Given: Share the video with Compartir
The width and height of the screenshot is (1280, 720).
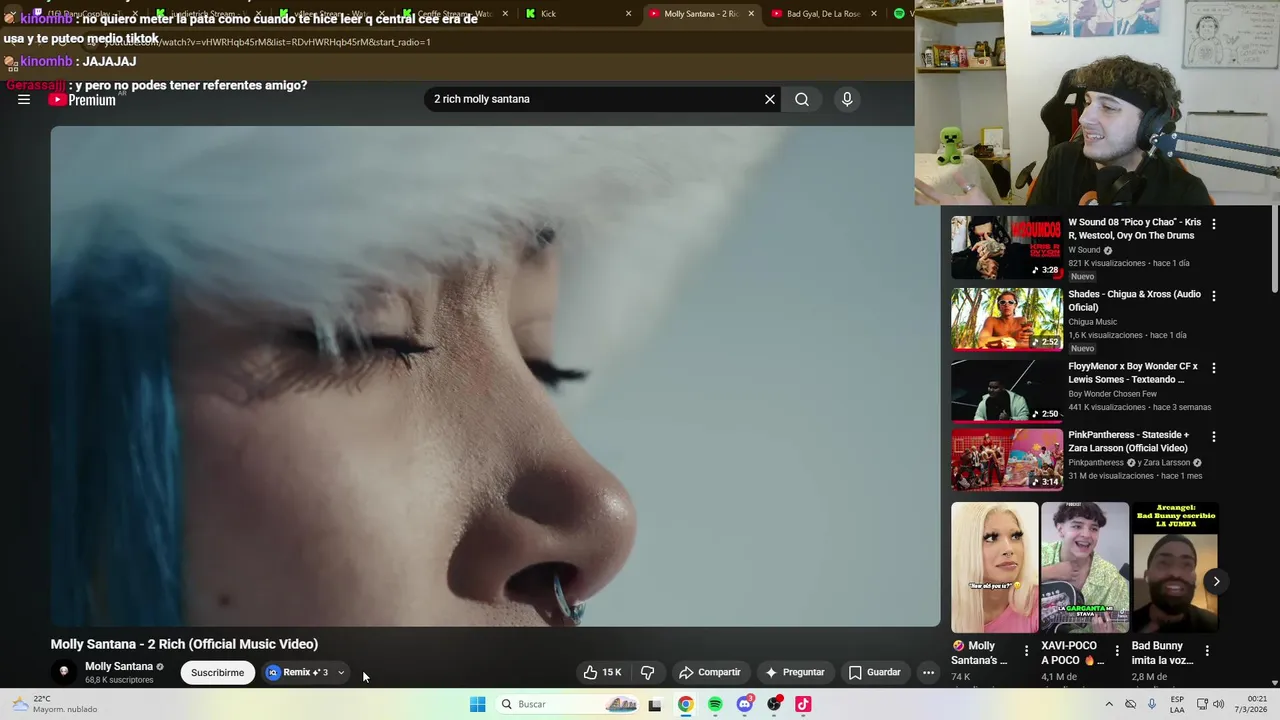Looking at the screenshot, I should (709, 672).
